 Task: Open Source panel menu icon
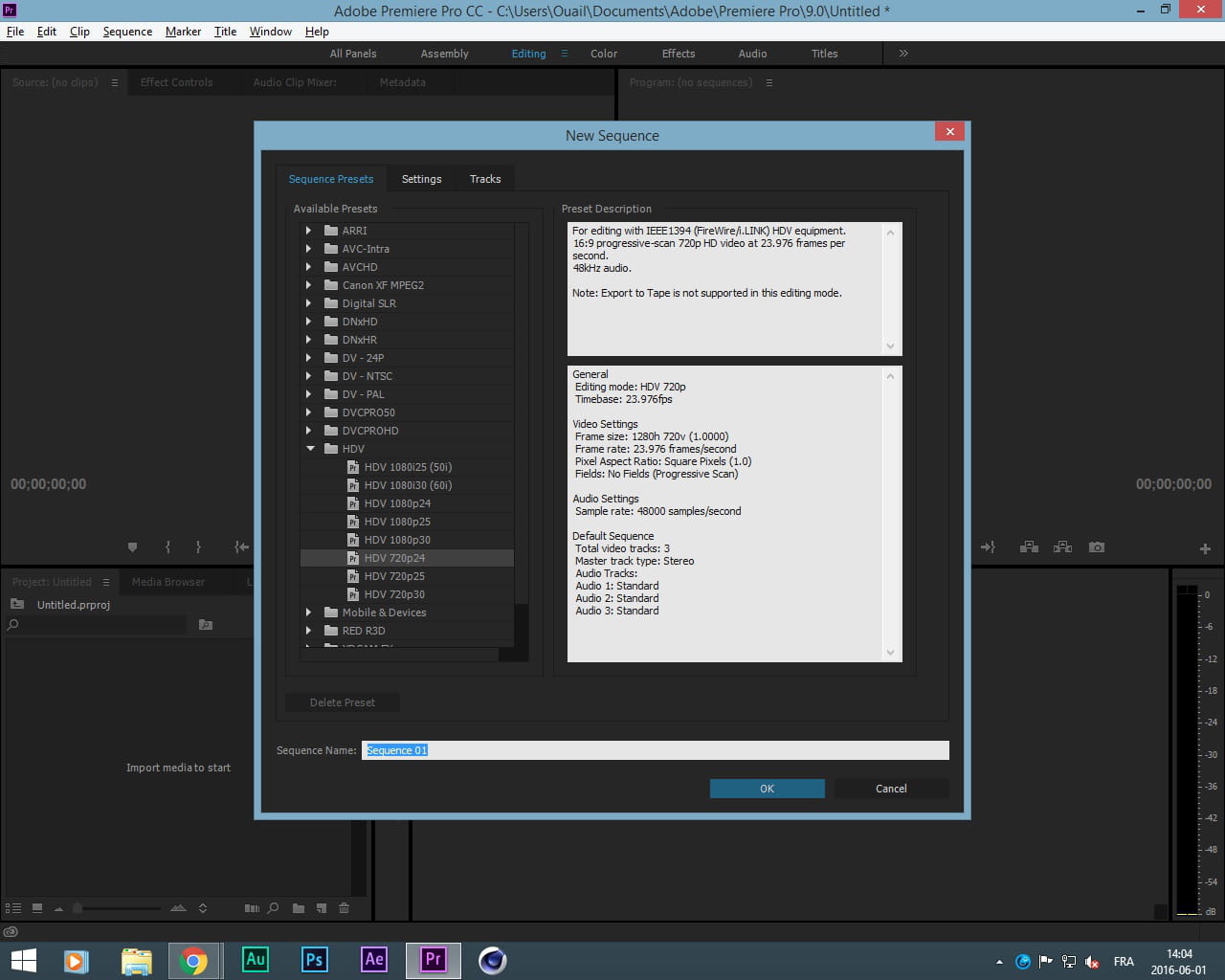(115, 82)
